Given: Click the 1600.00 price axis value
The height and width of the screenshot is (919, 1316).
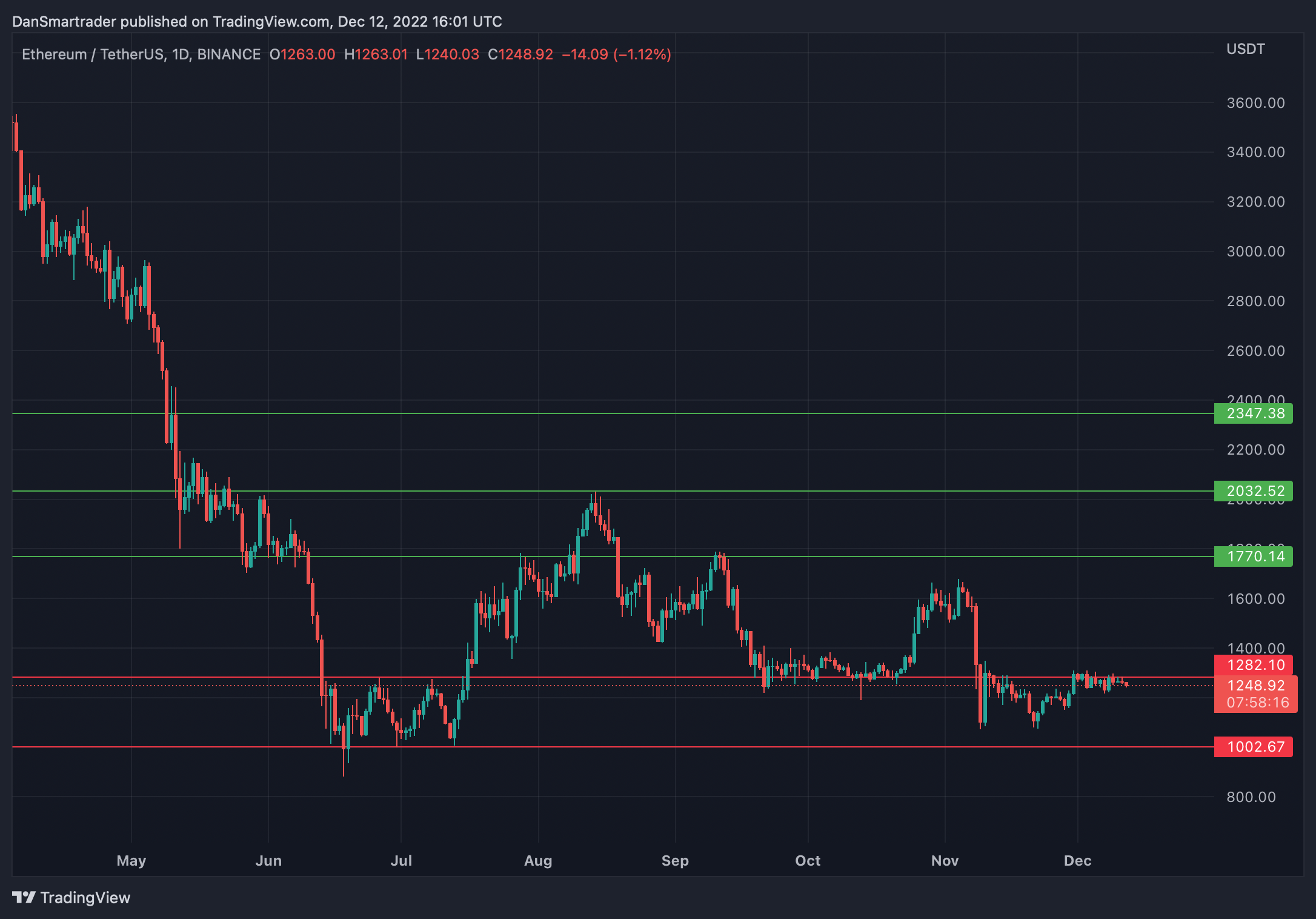Looking at the screenshot, I should pyautogui.click(x=1255, y=599).
